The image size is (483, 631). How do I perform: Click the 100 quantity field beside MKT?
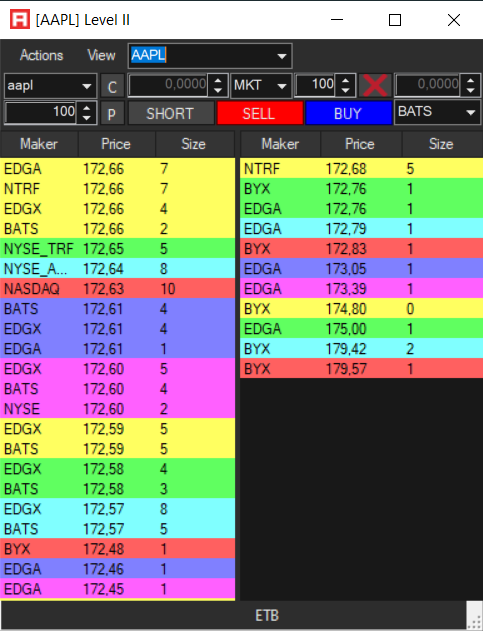[x=315, y=85]
